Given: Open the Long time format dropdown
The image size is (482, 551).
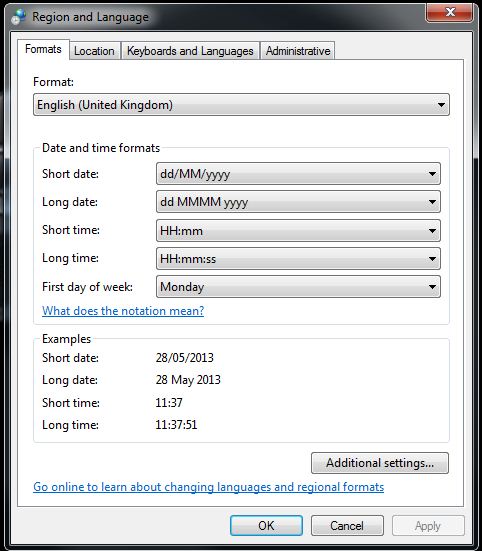Looking at the screenshot, I should (298, 259).
